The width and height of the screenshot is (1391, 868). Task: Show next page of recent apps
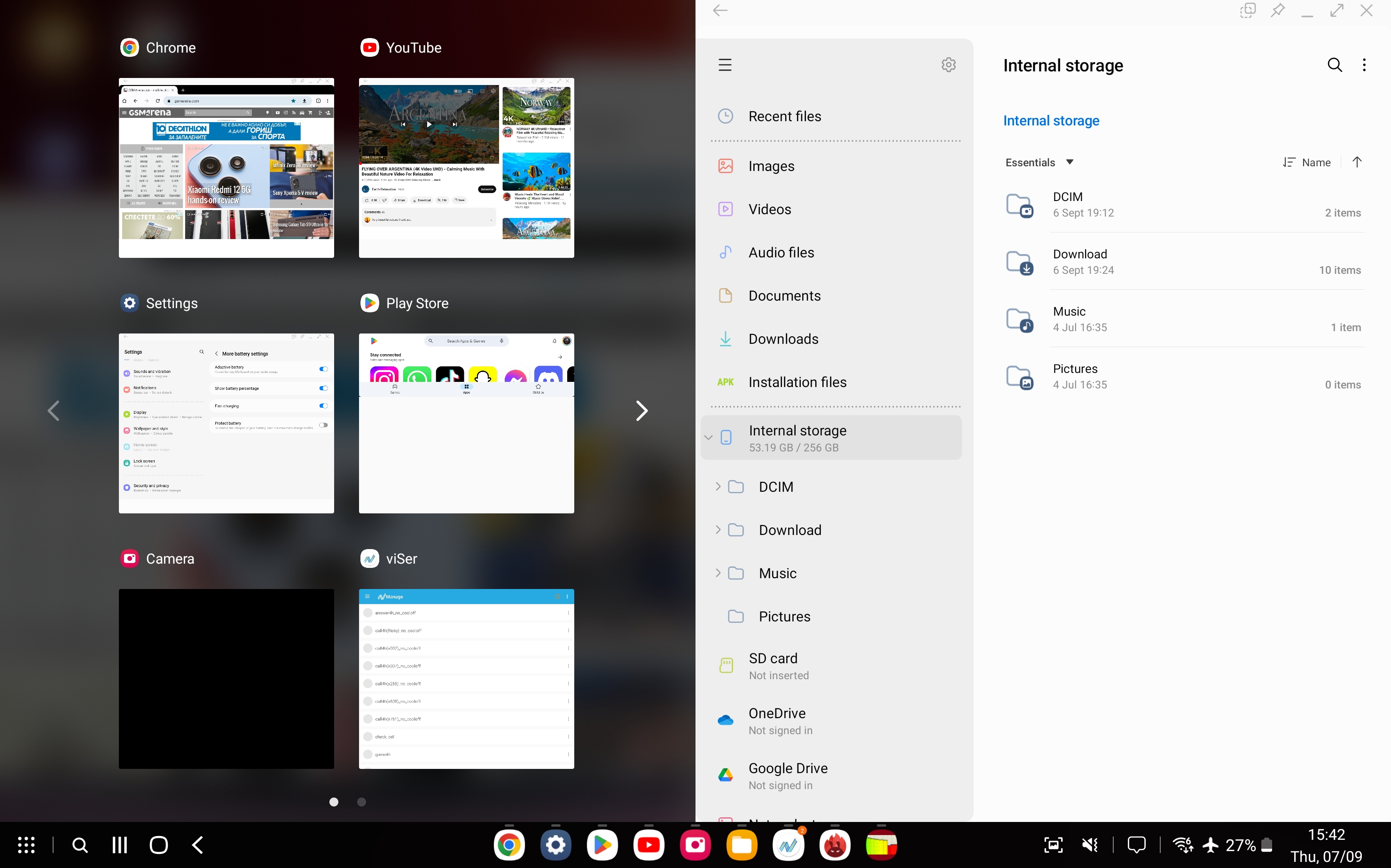(642, 411)
